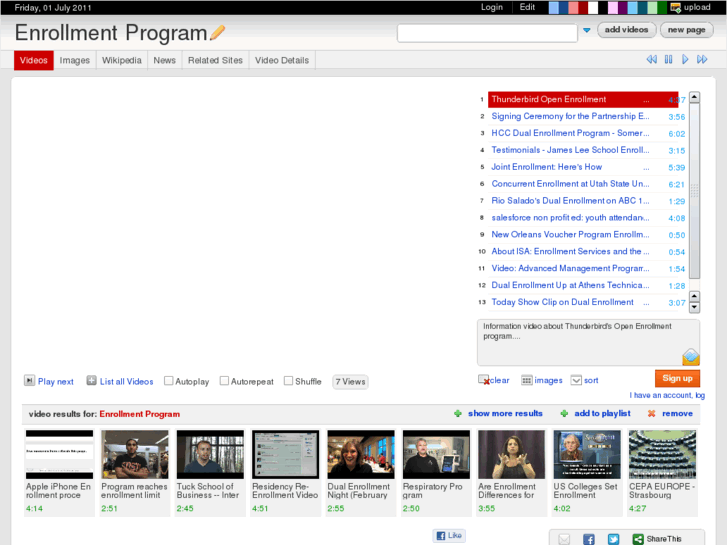Check the Shuffle option

[288, 381]
